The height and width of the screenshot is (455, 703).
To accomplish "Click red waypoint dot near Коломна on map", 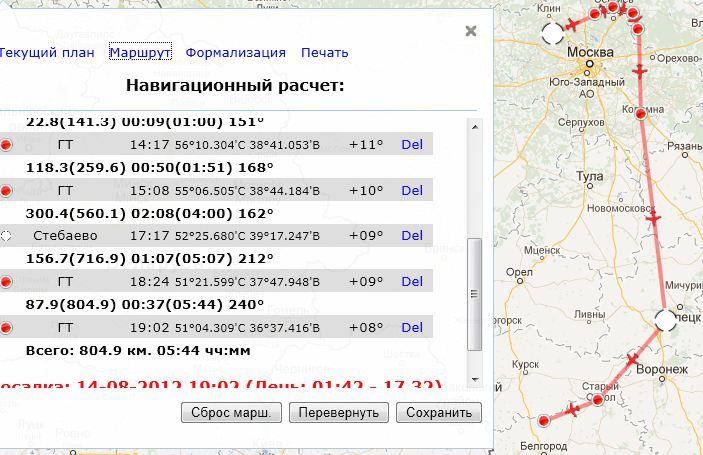I will 642,115.
